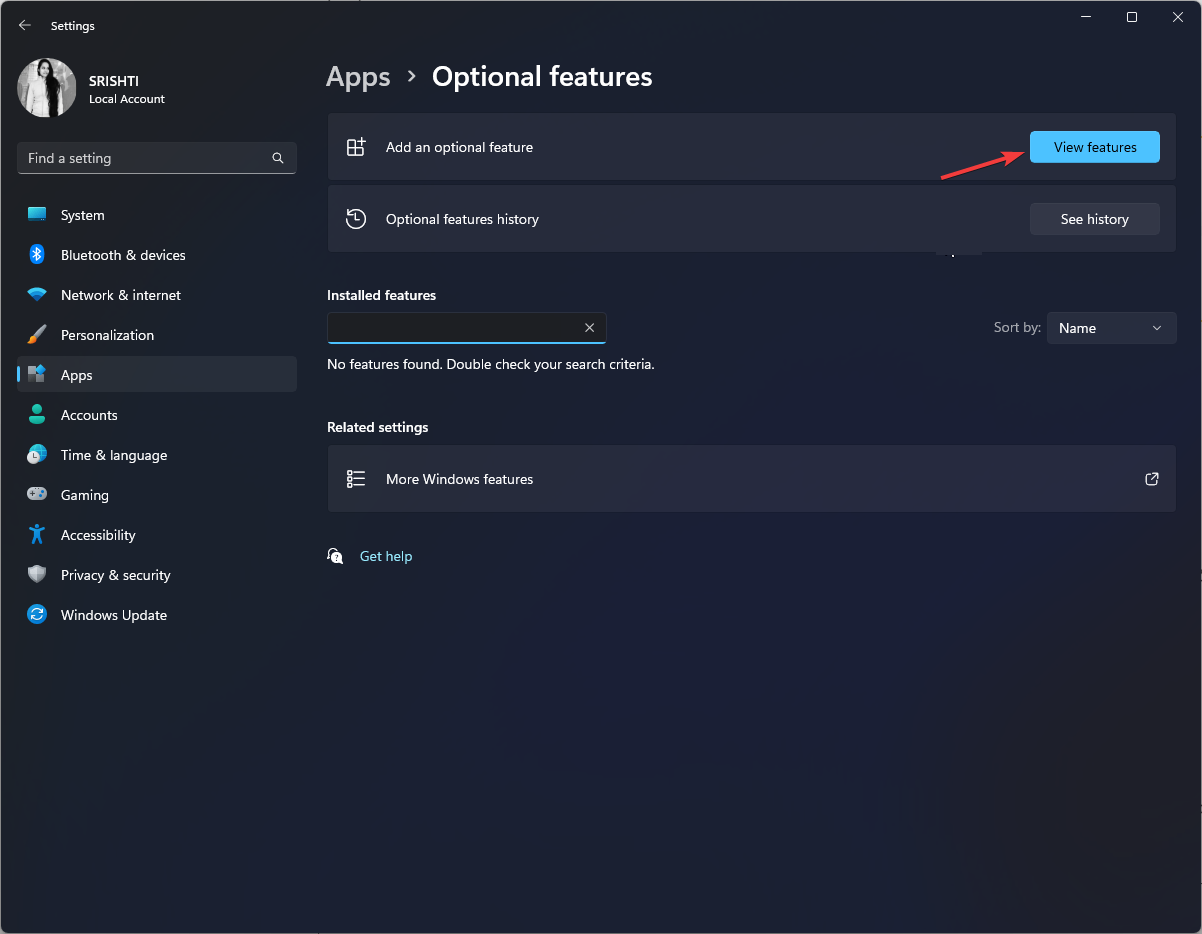Click Apps in the breadcrumb
This screenshot has width=1202, height=934.
(x=358, y=77)
